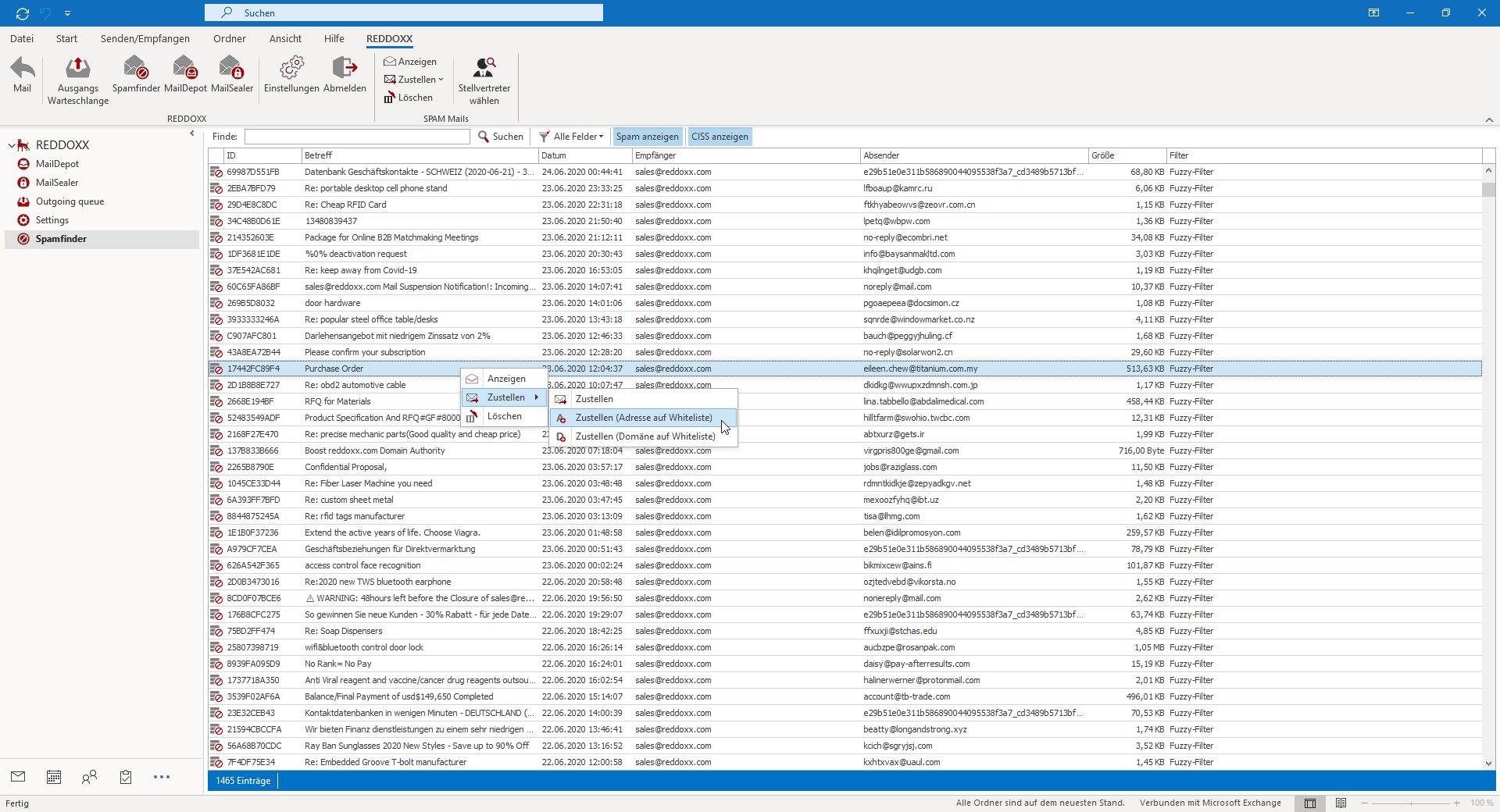1500x812 pixels.
Task: Select Normal view in status bar
Action: pyautogui.click(x=1310, y=803)
